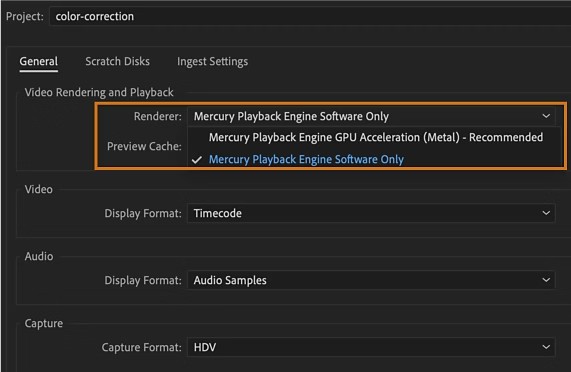Switch to the Scratch Disks tab

[117, 61]
